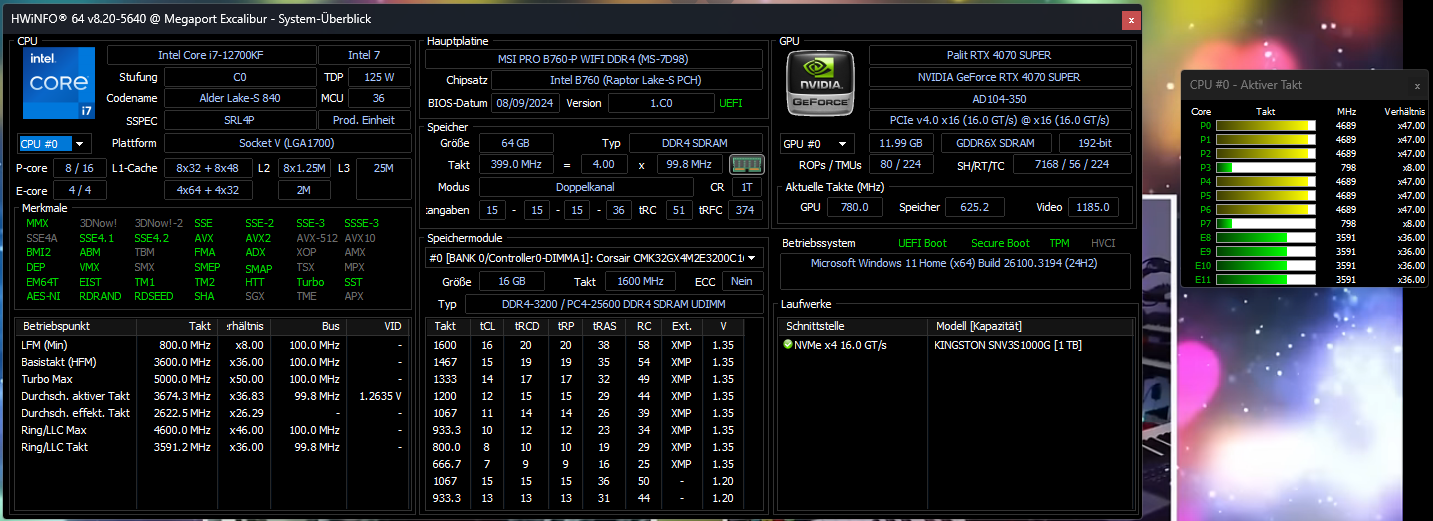Click the mainboard name MSI PRO B760-P WIFI DDR4
The image size is (1433, 521).
click(x=594, y=59)
